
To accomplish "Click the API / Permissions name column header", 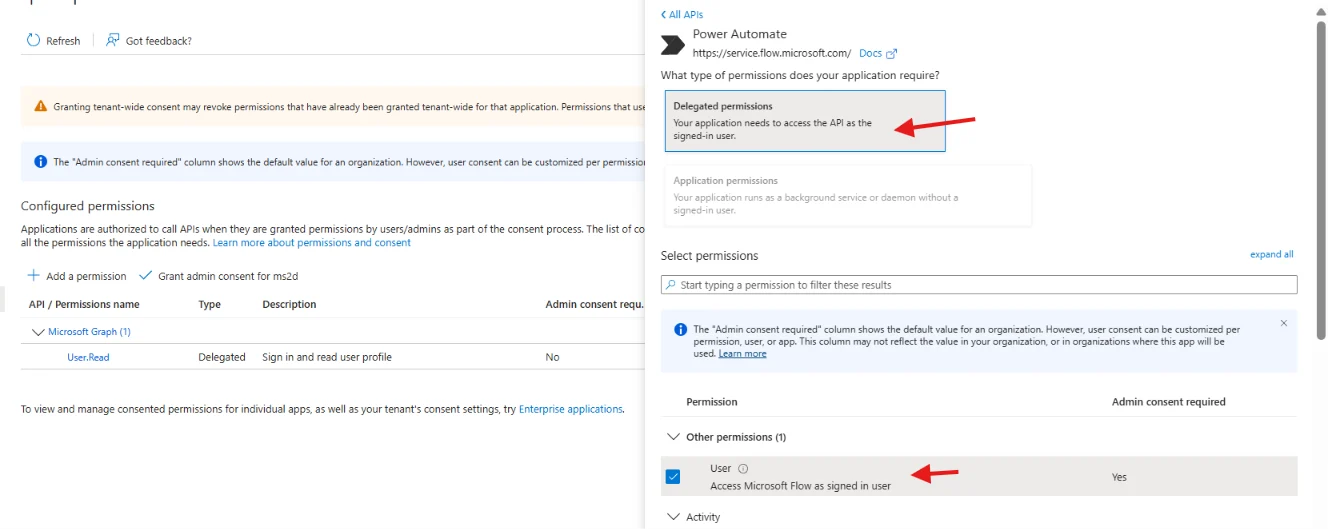I will tap(84, 304).
